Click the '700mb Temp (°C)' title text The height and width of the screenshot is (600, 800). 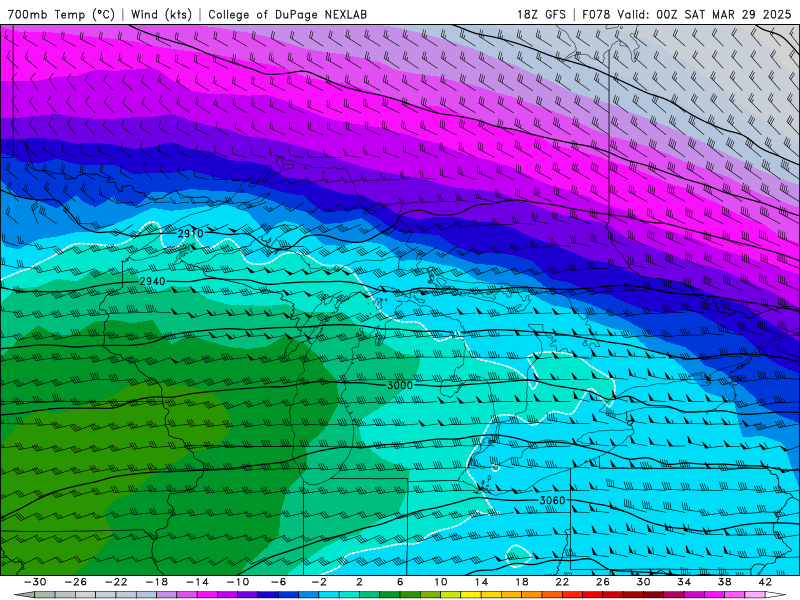tap(61, 14)
